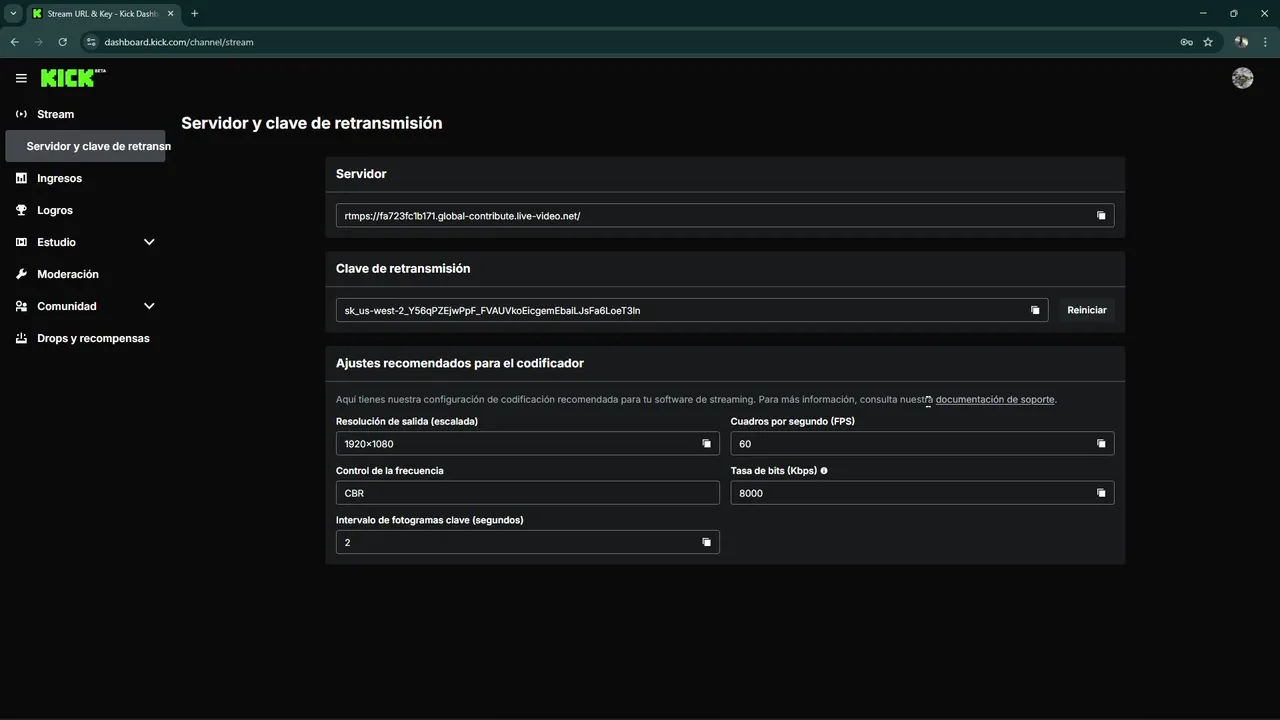Click the Drops y recompensas icon
Viewport: 1280px width, 720px height.
click(x=22, y=338)
